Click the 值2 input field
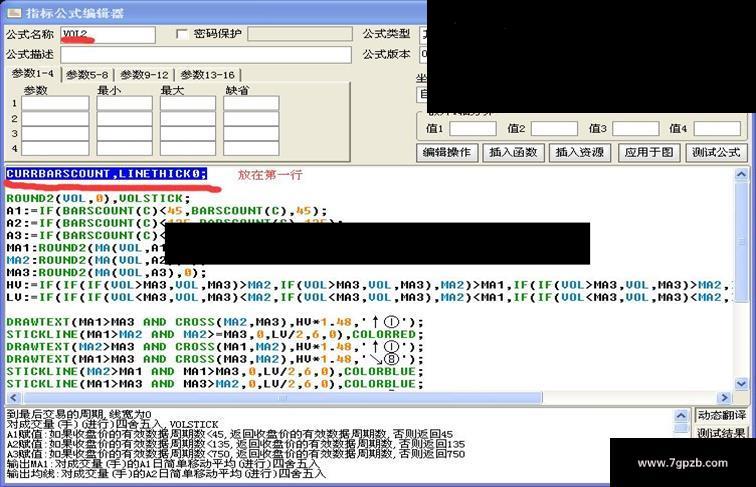The width and height of the screenshot is (756, 487). click(554, 128)
